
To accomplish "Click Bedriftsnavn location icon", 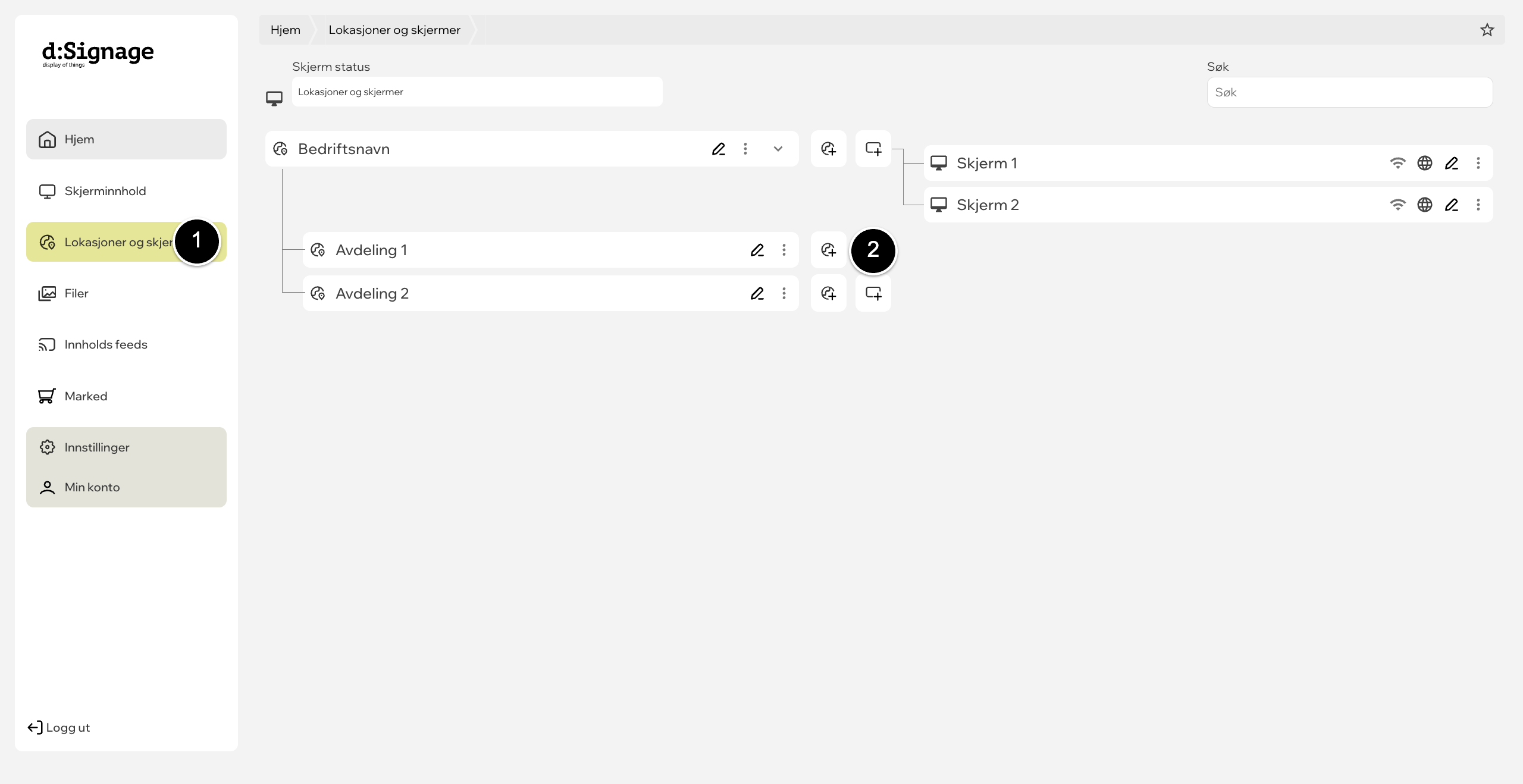I will pos(280,149).
